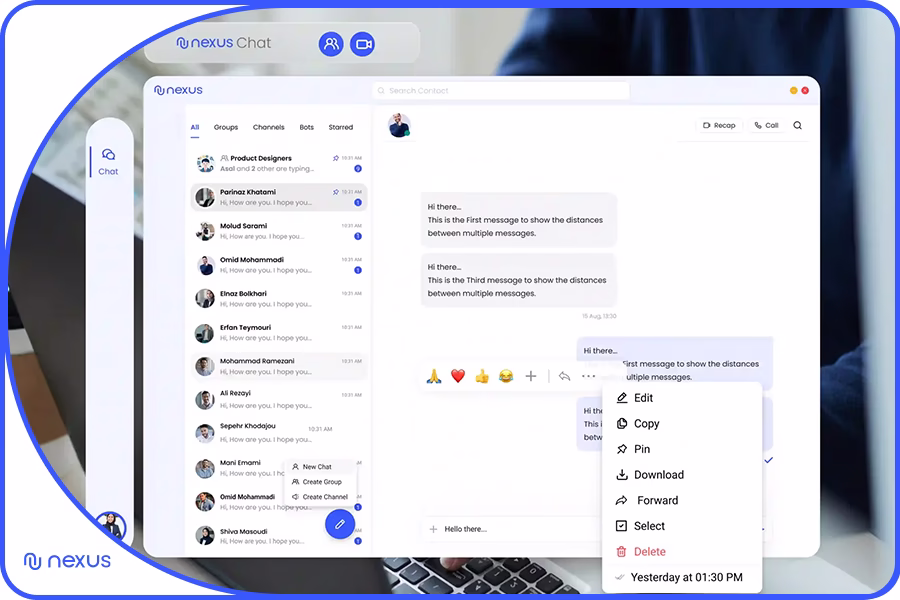Click the video call icon in header

point(362,44)
